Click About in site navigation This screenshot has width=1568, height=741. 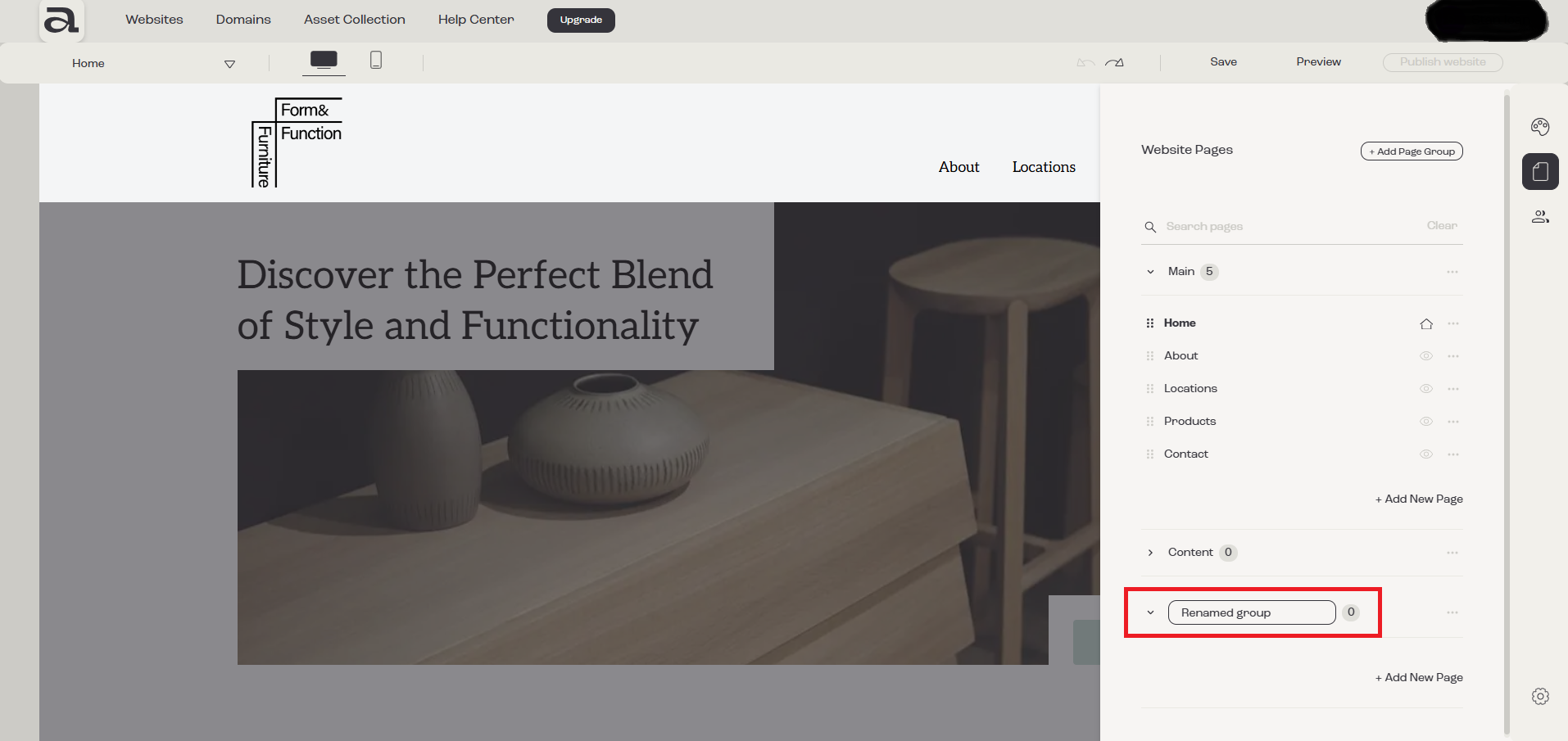pos(958,167)
